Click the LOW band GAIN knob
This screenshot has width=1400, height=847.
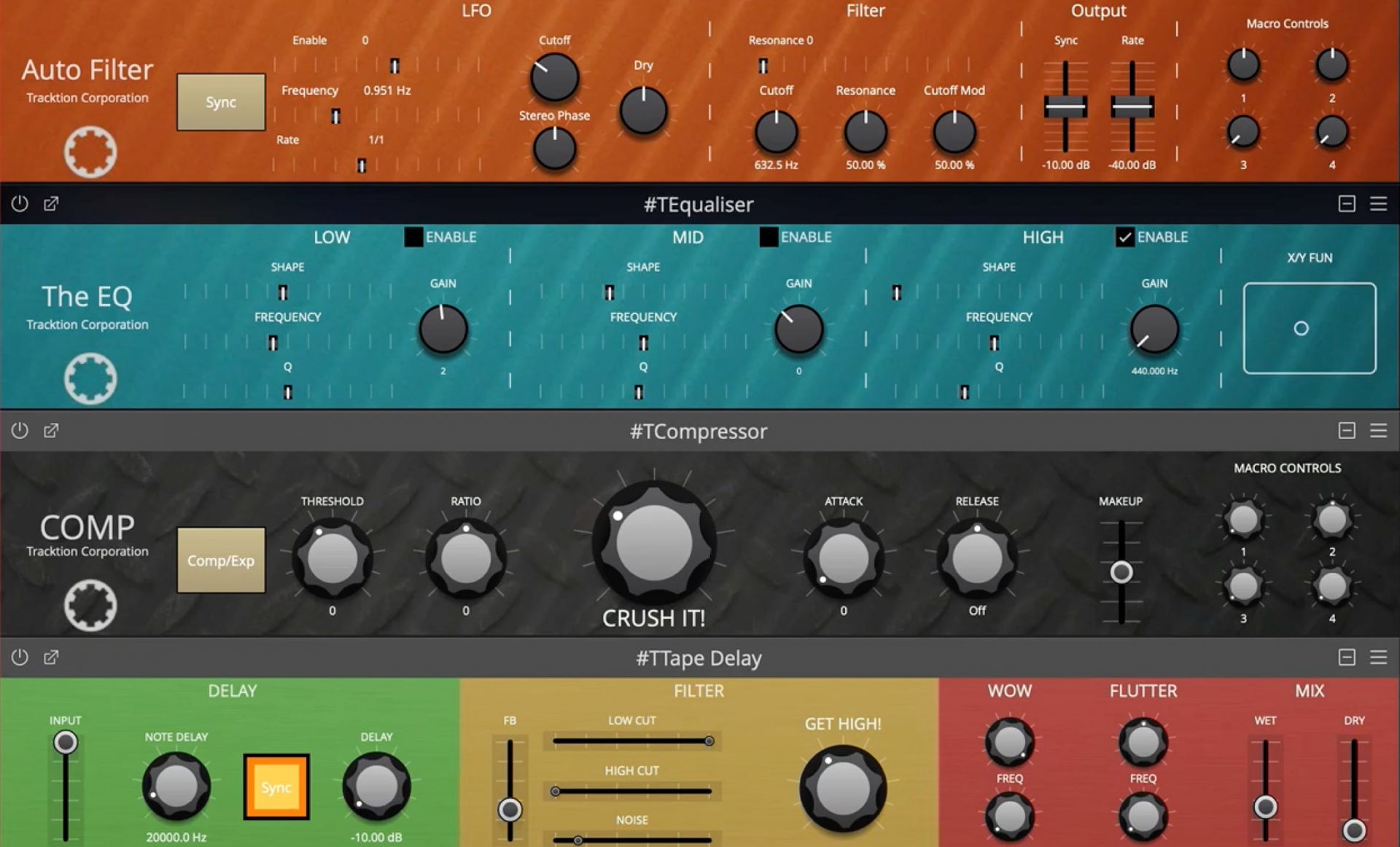coord(443,329)
